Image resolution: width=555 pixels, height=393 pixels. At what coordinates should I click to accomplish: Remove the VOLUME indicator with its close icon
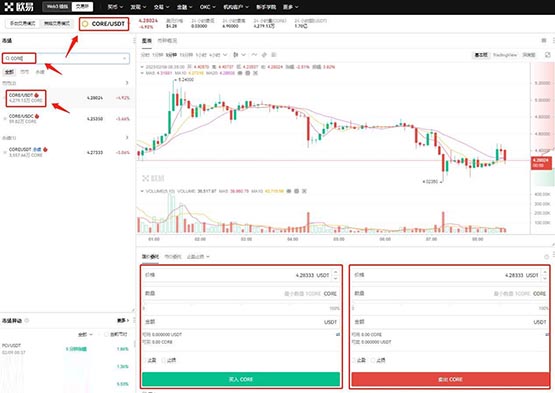pyautogui.click(x=304, y=191)
